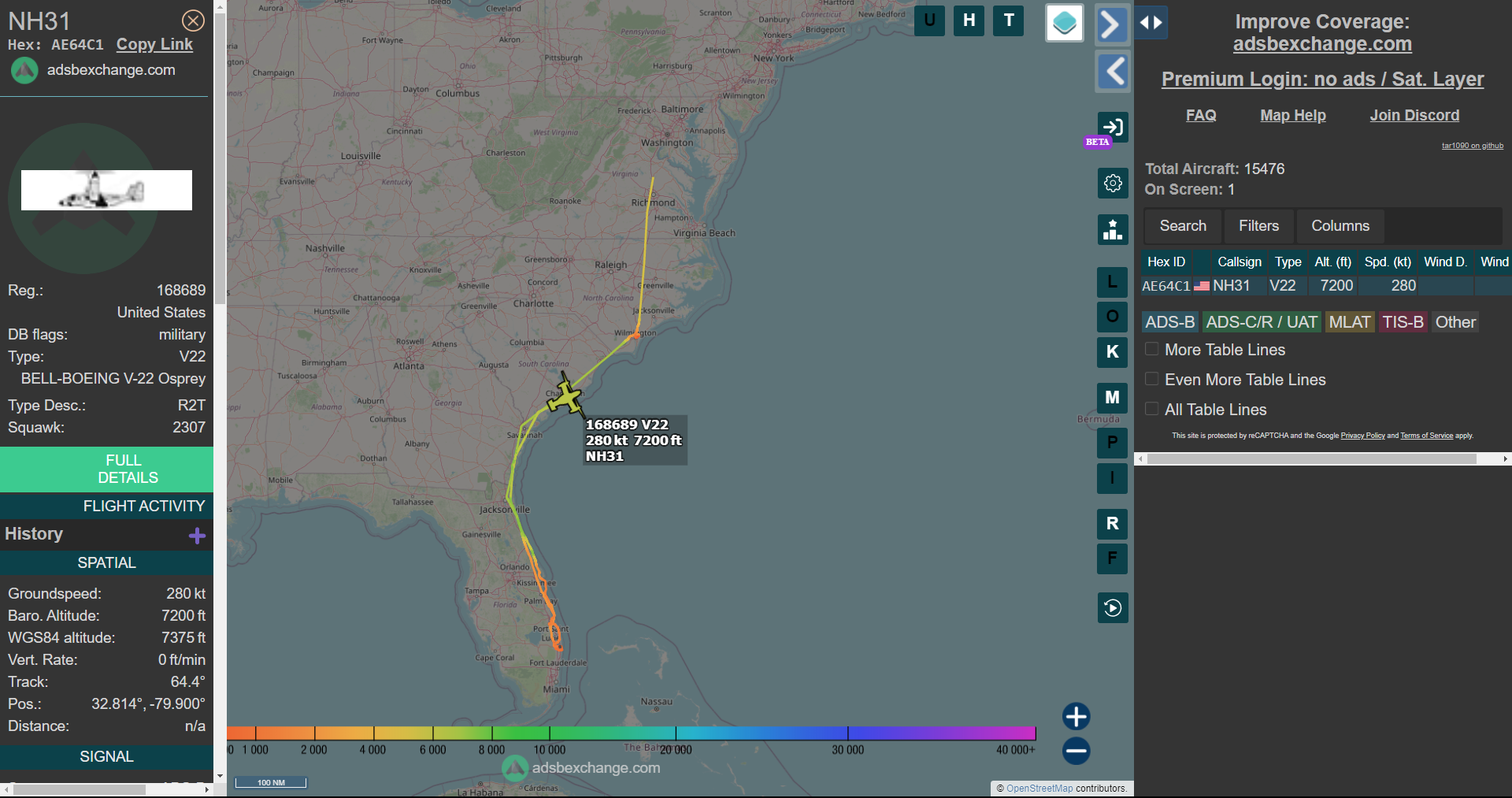Zoom out the map with minus
Viewport: 1512px width, 798px height.
coord(1076,751)
